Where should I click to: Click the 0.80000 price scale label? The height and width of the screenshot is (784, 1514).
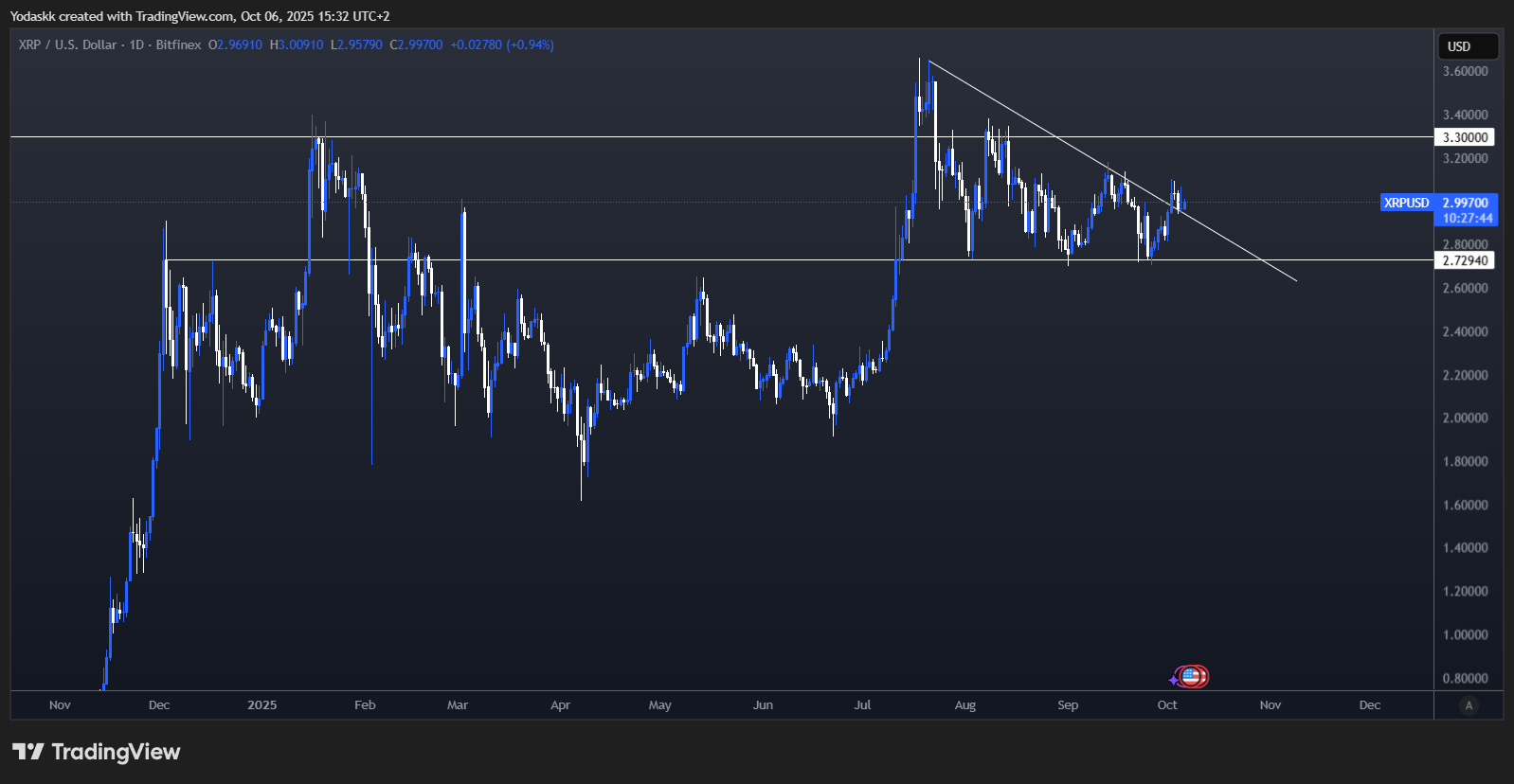[1465, 678]
